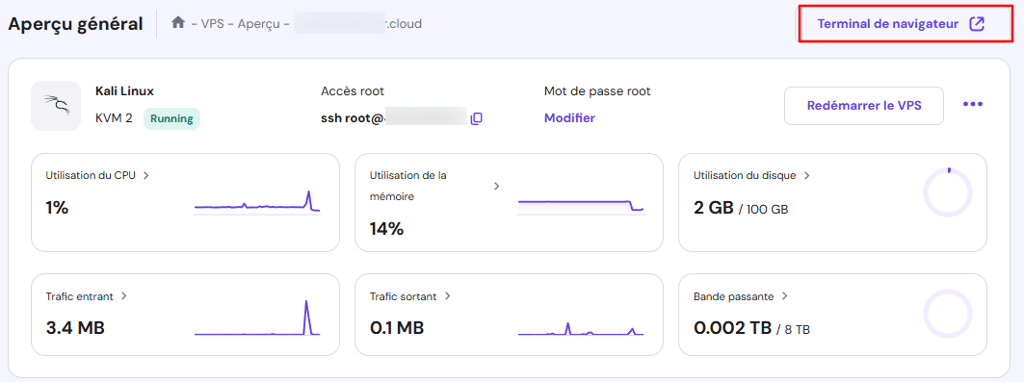Click Redémarrer le VPS button
1024x382 pixels.
(864, 106)
